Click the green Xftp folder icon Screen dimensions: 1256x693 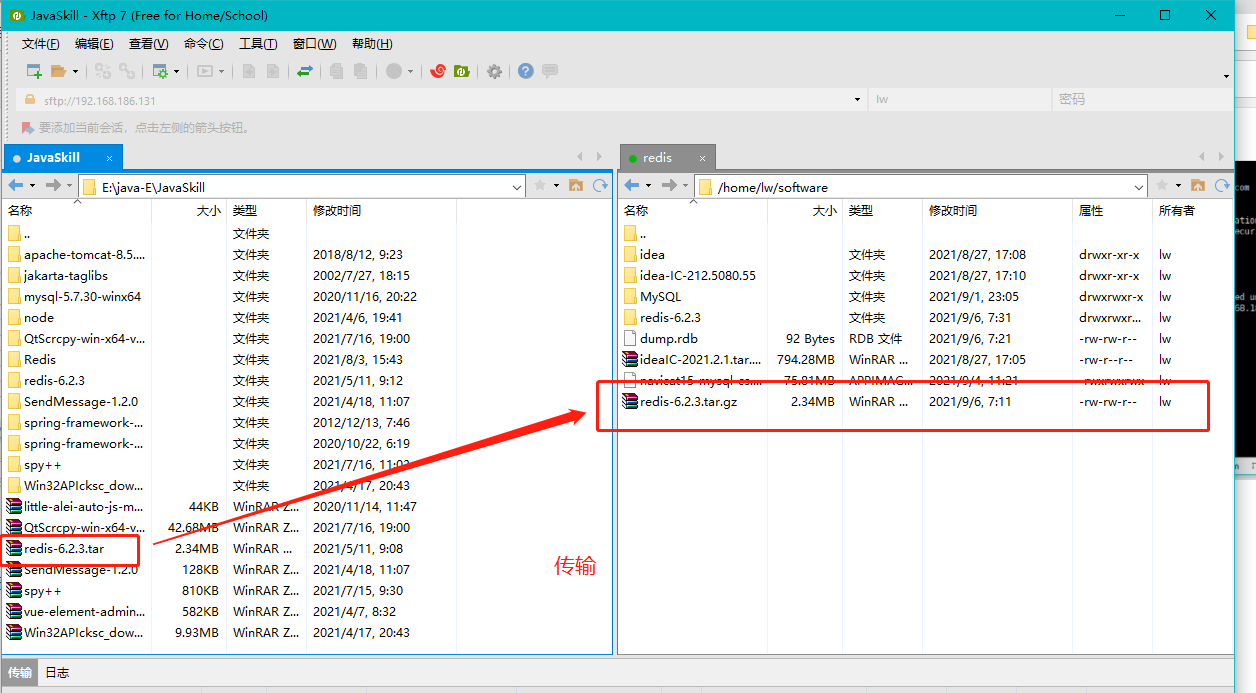462,71
